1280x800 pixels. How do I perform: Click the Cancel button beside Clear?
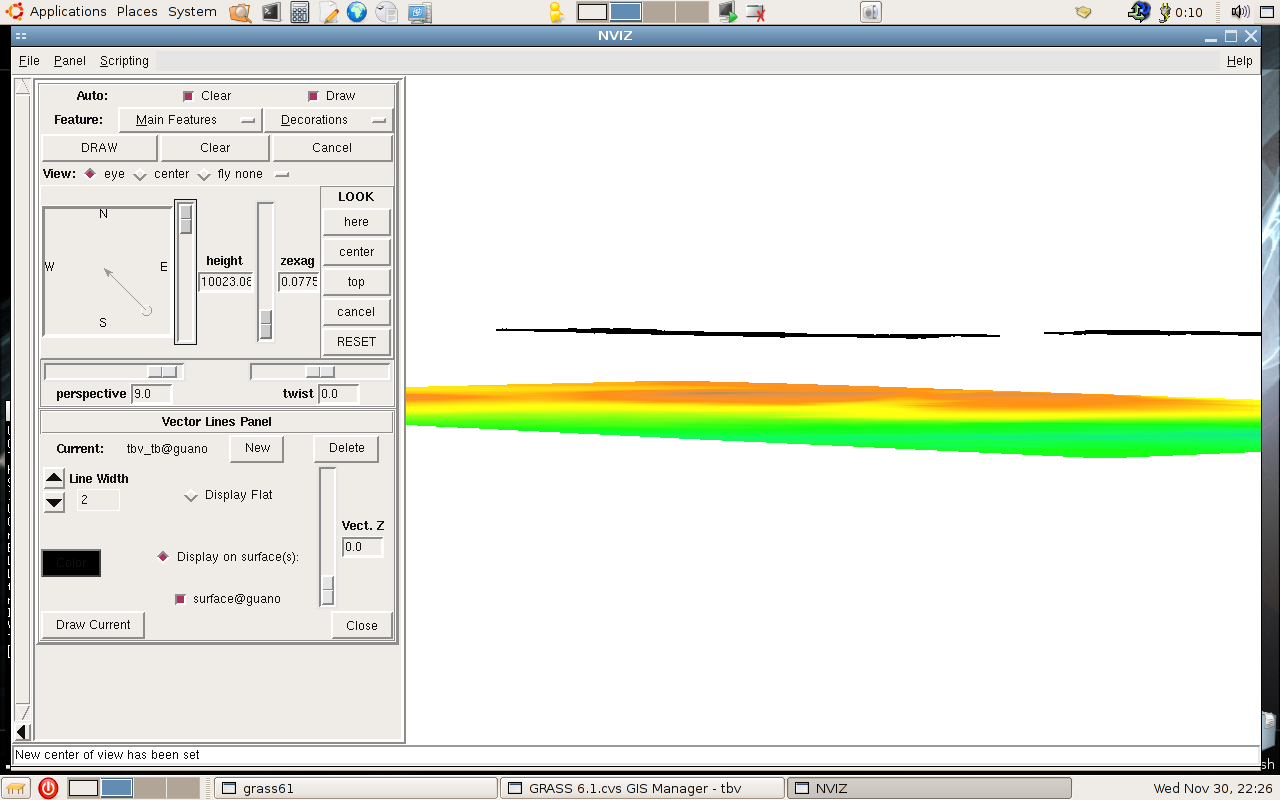click(332, 148)
